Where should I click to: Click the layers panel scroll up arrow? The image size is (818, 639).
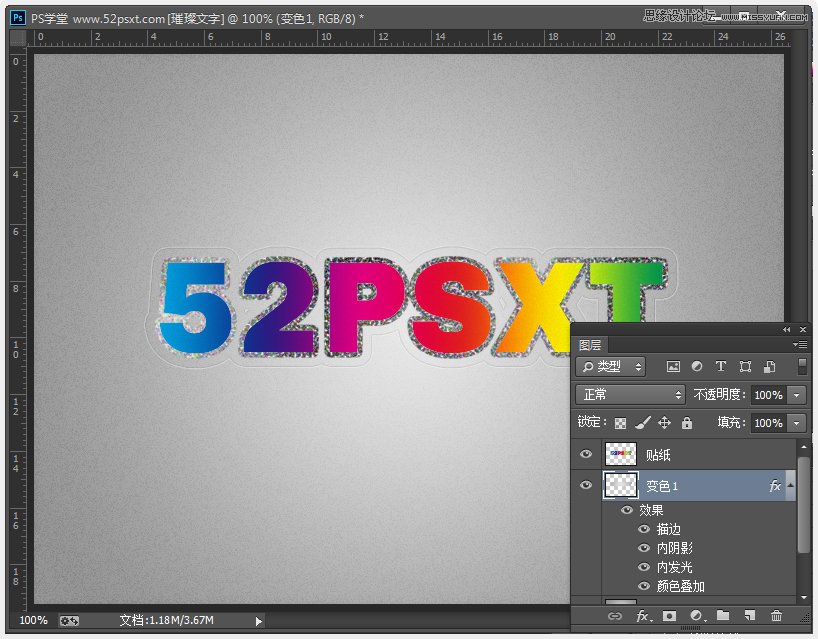tap(803, 447)
